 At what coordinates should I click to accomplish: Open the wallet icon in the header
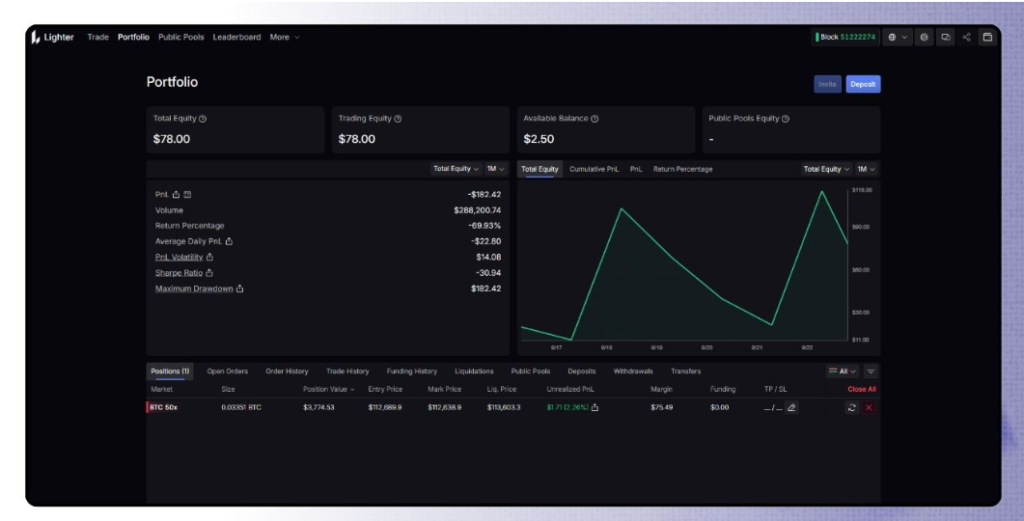(987, 37)
